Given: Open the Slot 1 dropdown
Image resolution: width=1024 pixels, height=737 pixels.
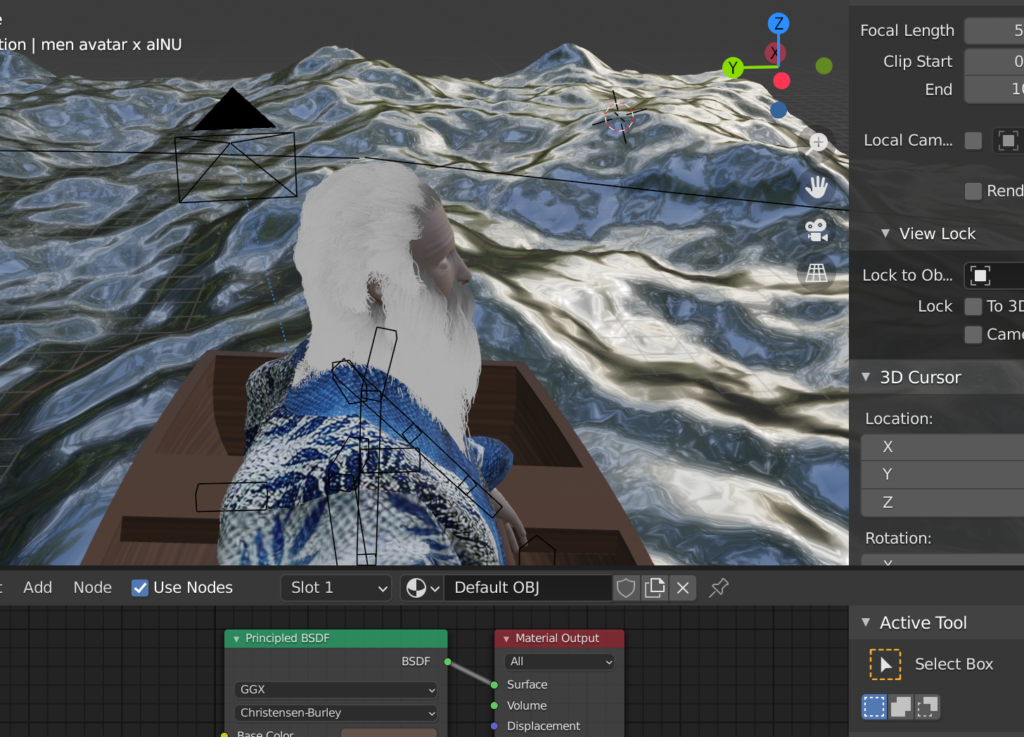Looking at the screenshot, I should click(336, 588).
